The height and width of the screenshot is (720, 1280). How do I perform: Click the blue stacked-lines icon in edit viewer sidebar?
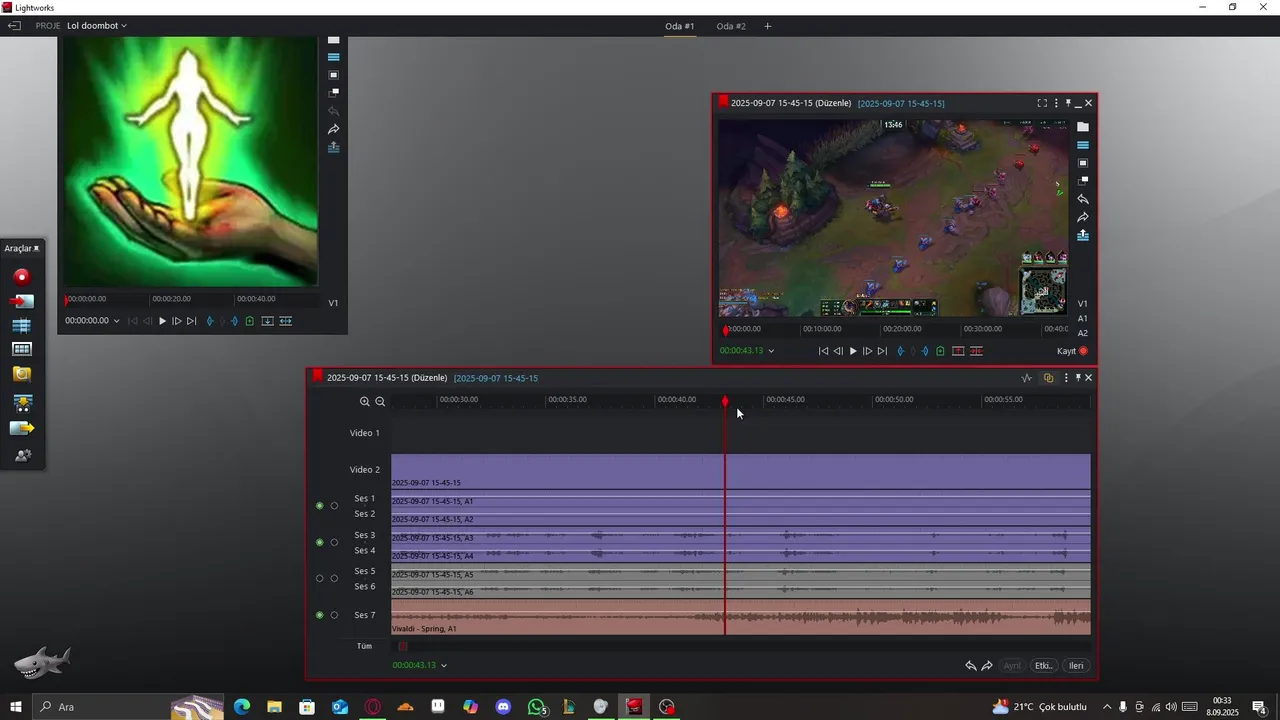click(x=1083, y=145)
